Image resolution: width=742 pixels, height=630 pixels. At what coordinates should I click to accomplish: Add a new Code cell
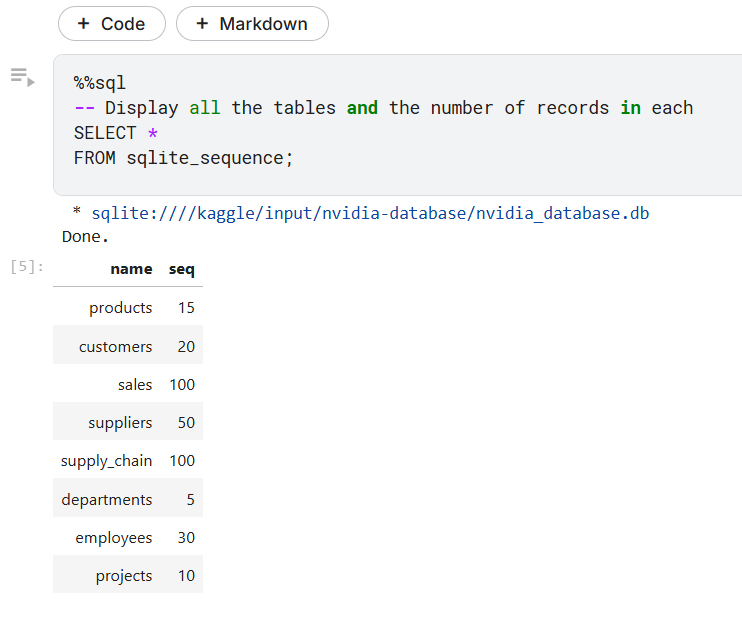tap(112, 24)
